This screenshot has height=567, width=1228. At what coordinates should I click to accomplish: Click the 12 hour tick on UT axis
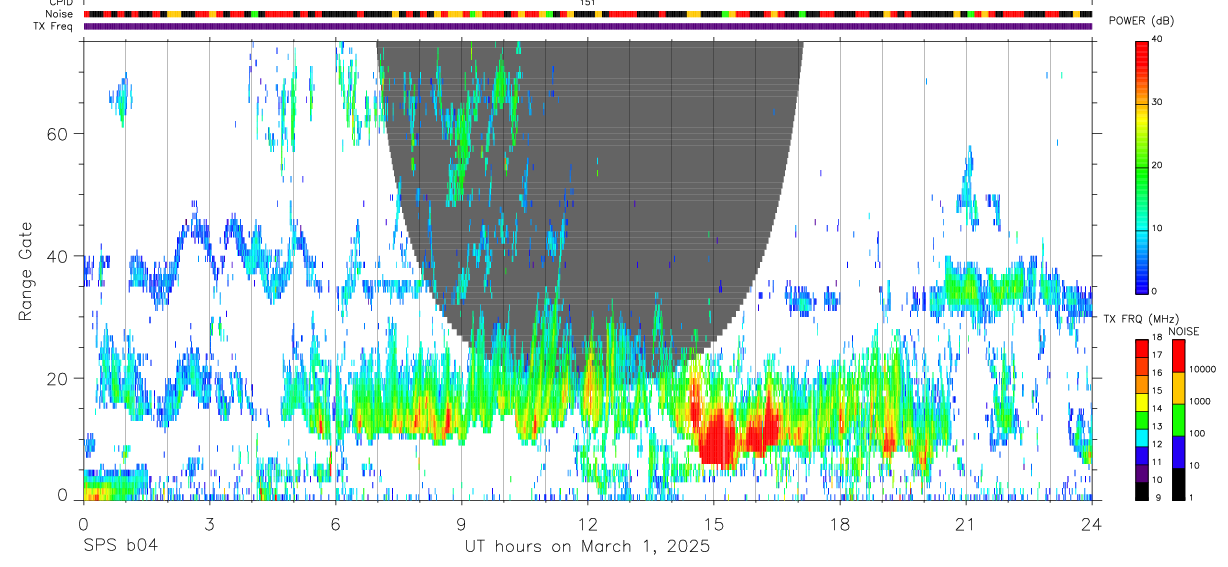point(588,523)
